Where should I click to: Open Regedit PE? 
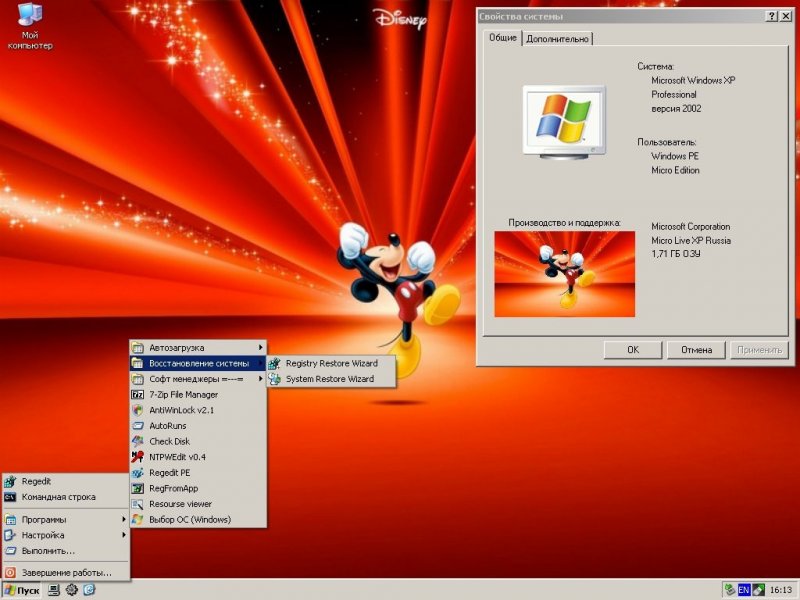[x=198, y=473]
